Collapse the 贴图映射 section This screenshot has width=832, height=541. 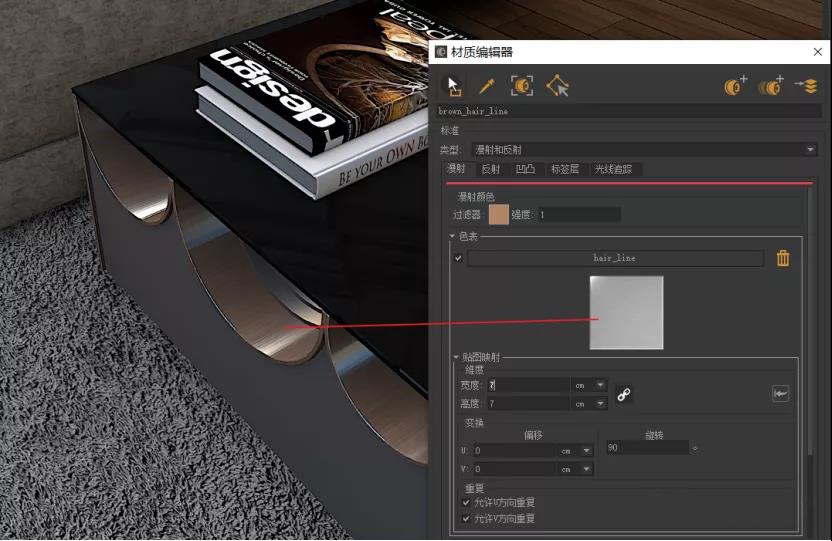coord(457,357)
